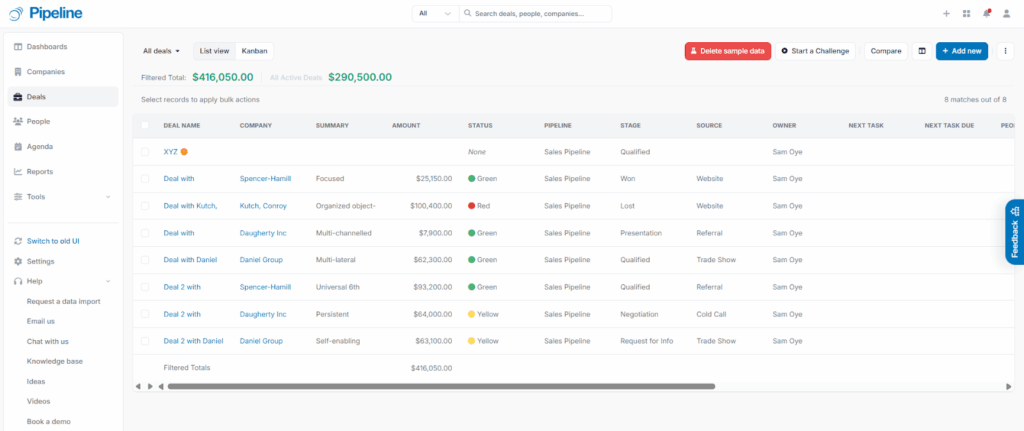Go to Reports in the sidebar
Viewport: 1024px width, 431px height.
click(x=40, y=171)
